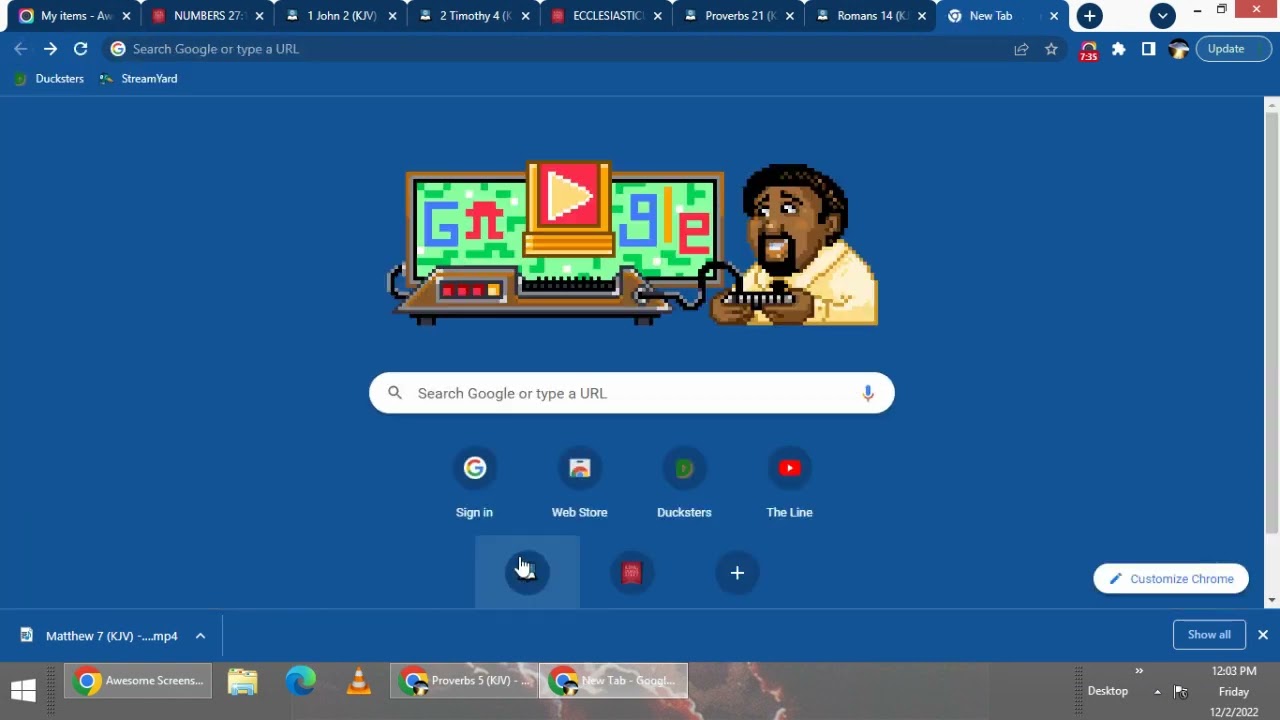Switch to Proverbs 5 (KJV) Chrome window
The image size is (1280, 720).
pos(465,681)
